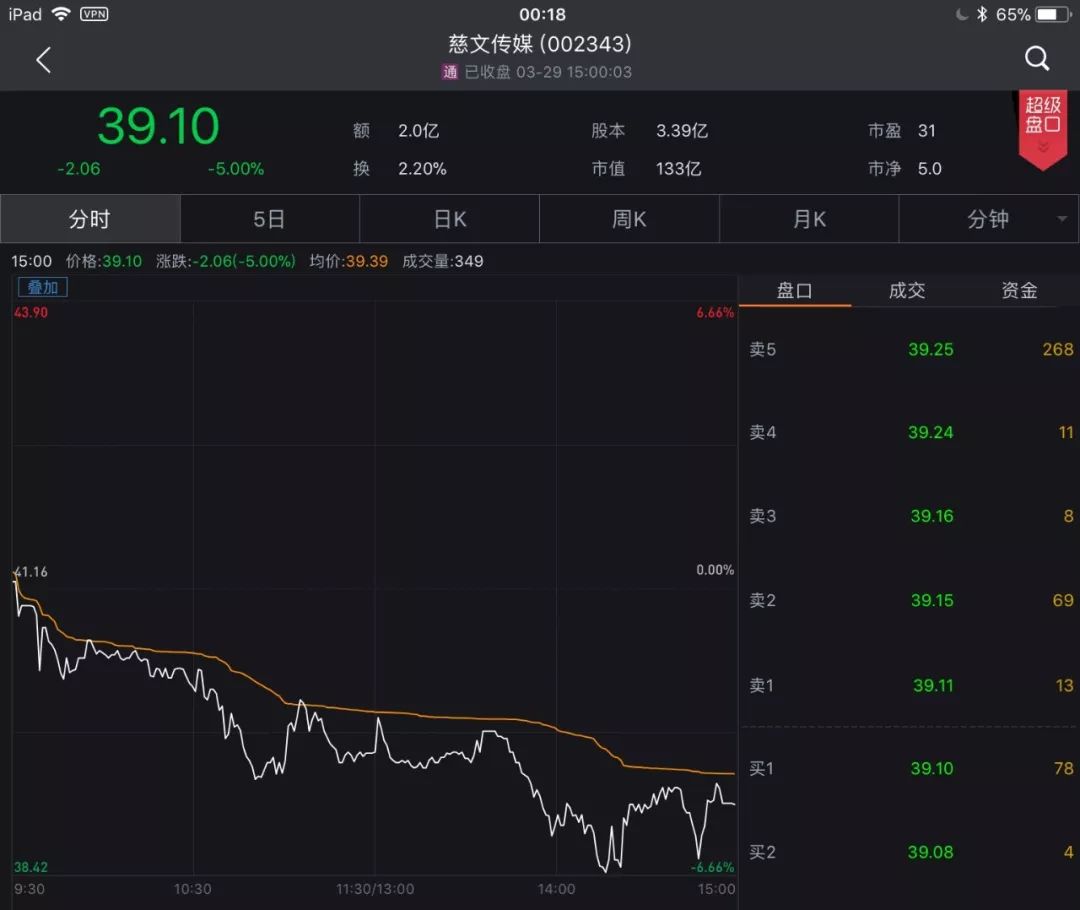The height and width of the screenshot is (910, 1080).
Task: Switch to the 分时 chart tab
Action: [x=90, y=219]
